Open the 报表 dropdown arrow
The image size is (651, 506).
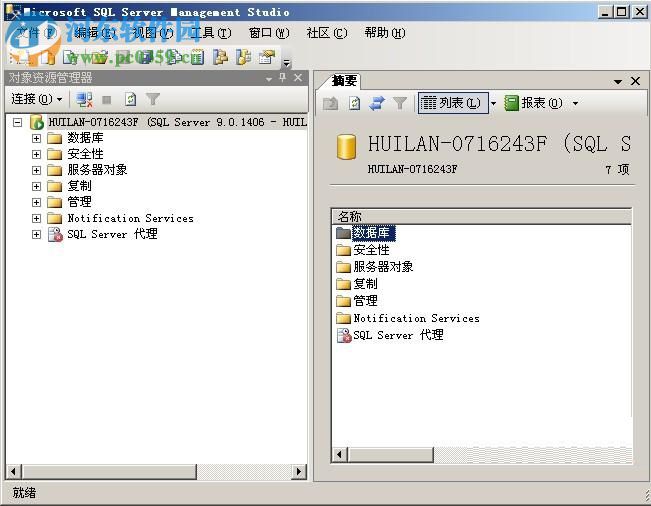575,103
